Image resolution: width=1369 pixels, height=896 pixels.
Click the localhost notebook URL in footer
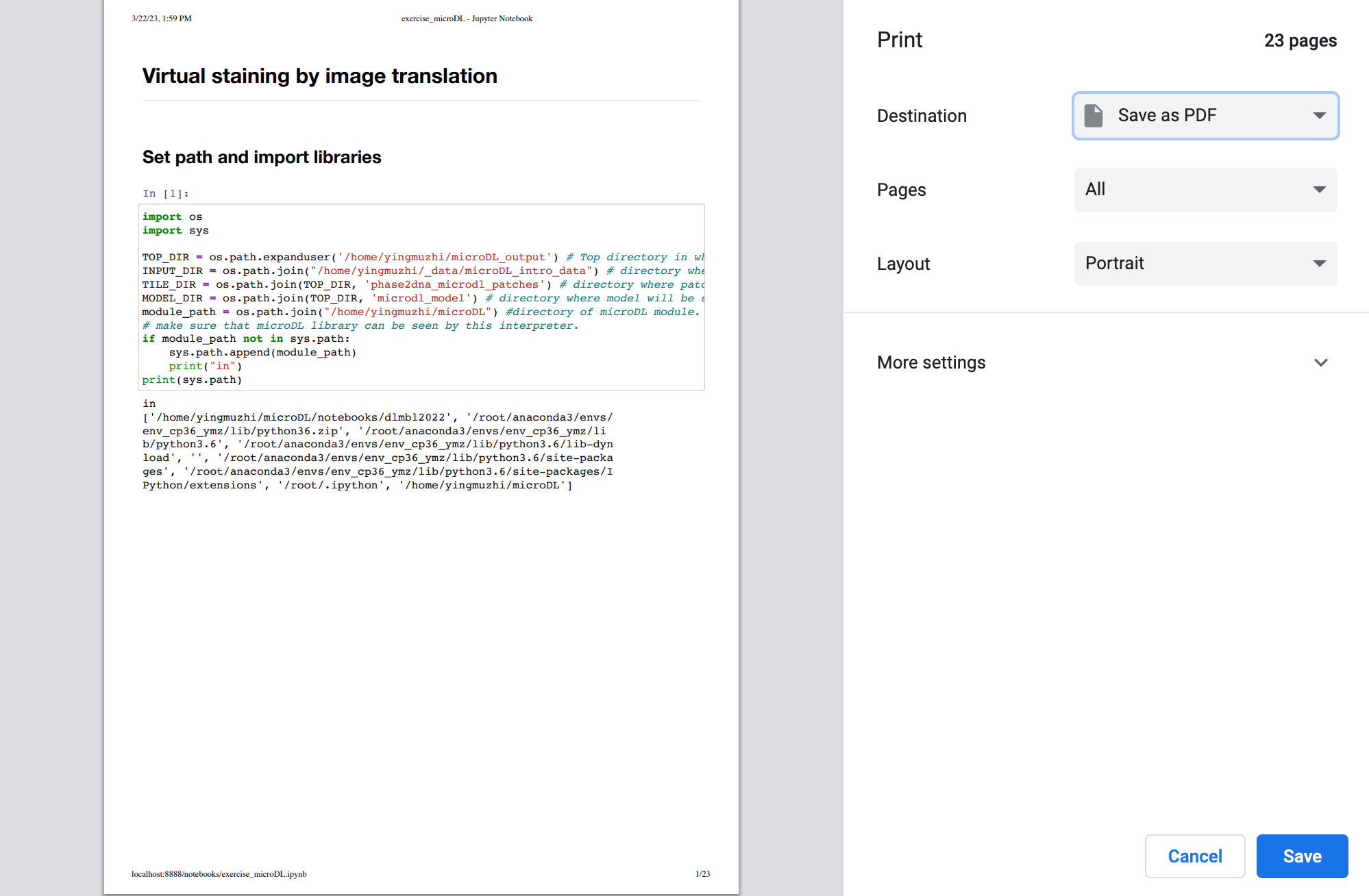[219, 874]
